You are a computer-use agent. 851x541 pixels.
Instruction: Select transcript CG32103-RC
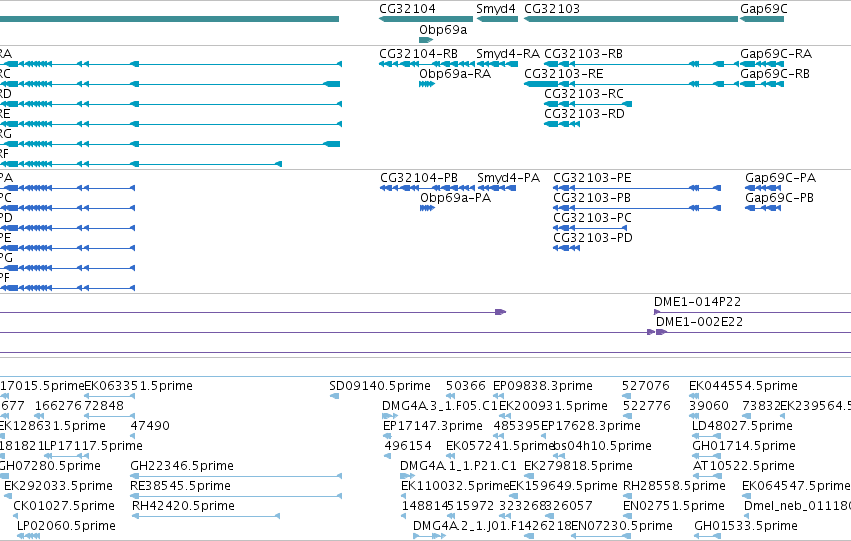point(588,104)
